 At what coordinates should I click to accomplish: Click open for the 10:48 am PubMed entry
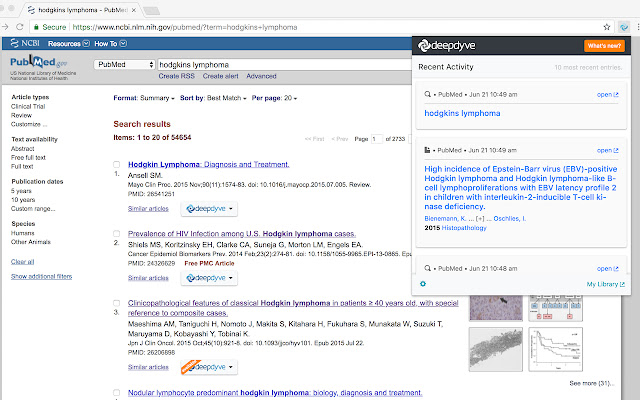pyautogui.click(x=607, y=269)
